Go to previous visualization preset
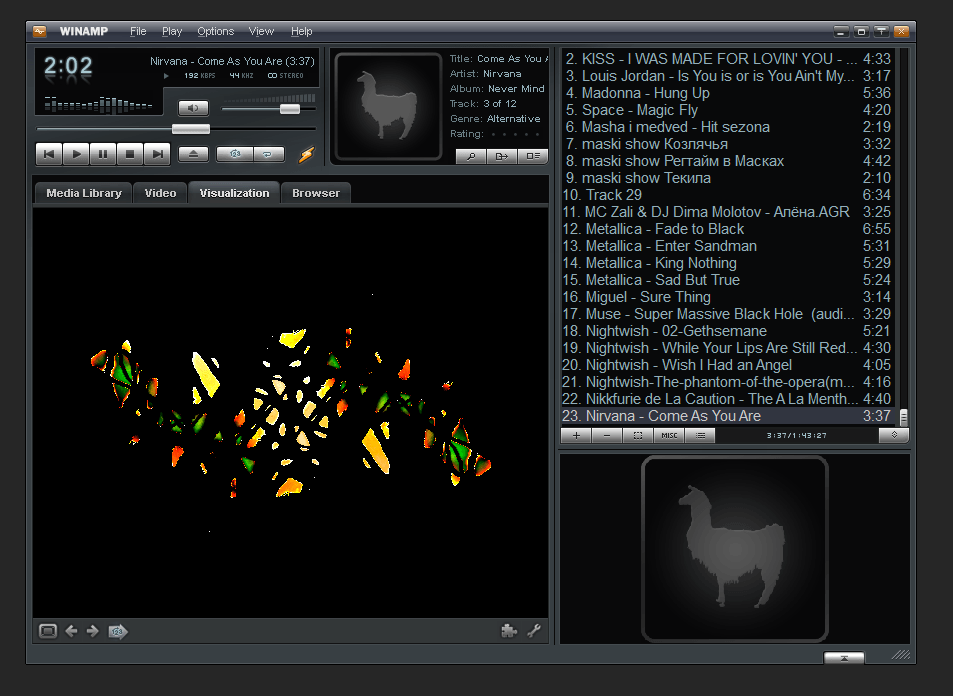 [71, 631]
